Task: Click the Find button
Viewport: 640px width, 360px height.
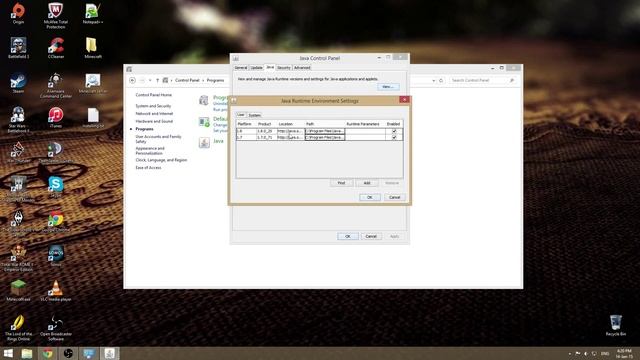Action: click(341, 183)
